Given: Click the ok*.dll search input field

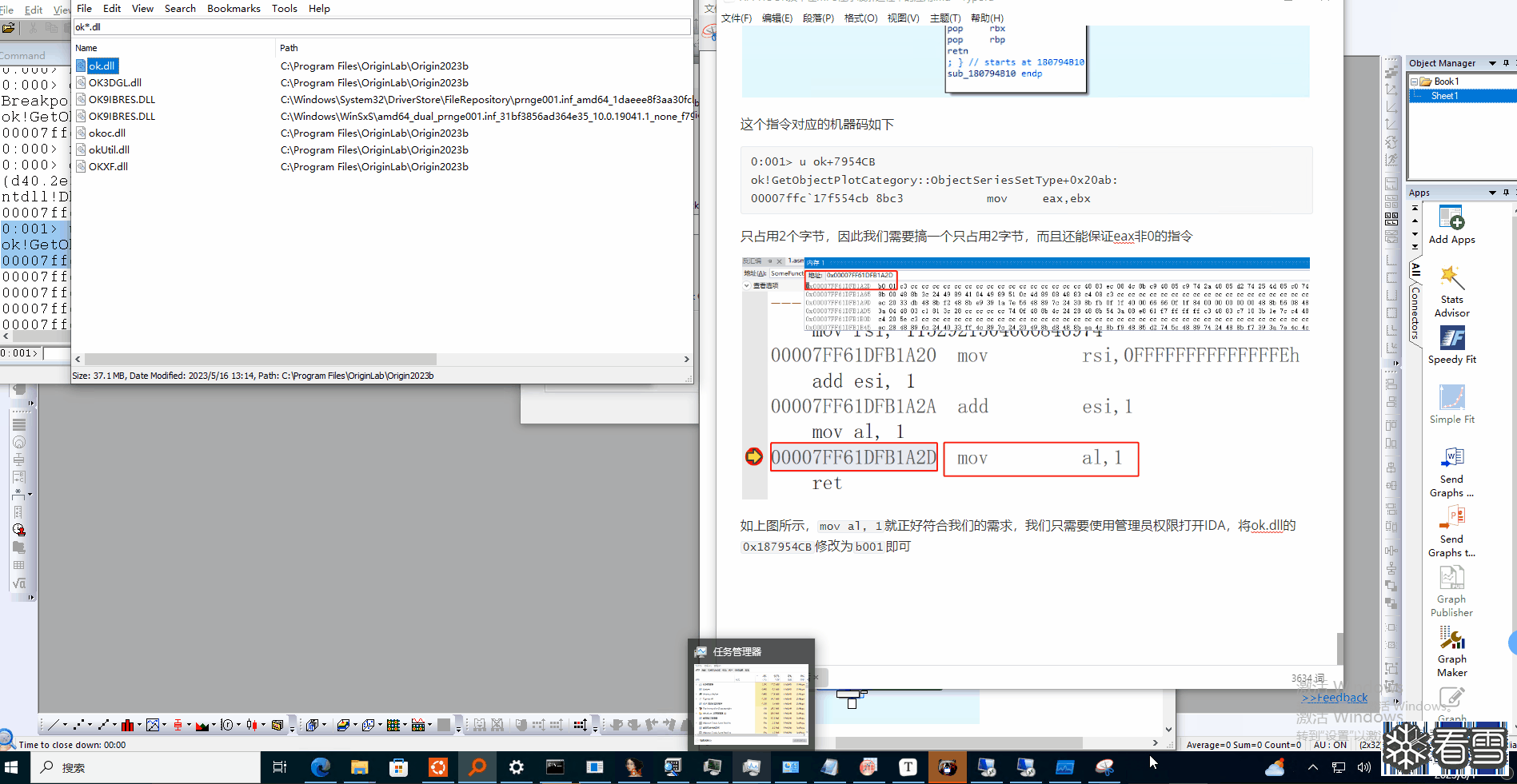Looking at the screenshot, I should (381, 27).
